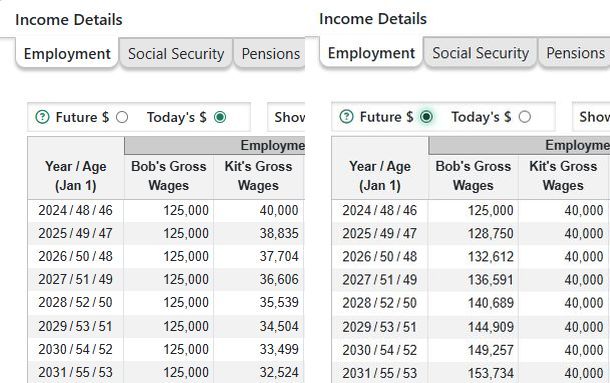Click help icon beside right Future $
610x383 pixels.
coord(347,116)
